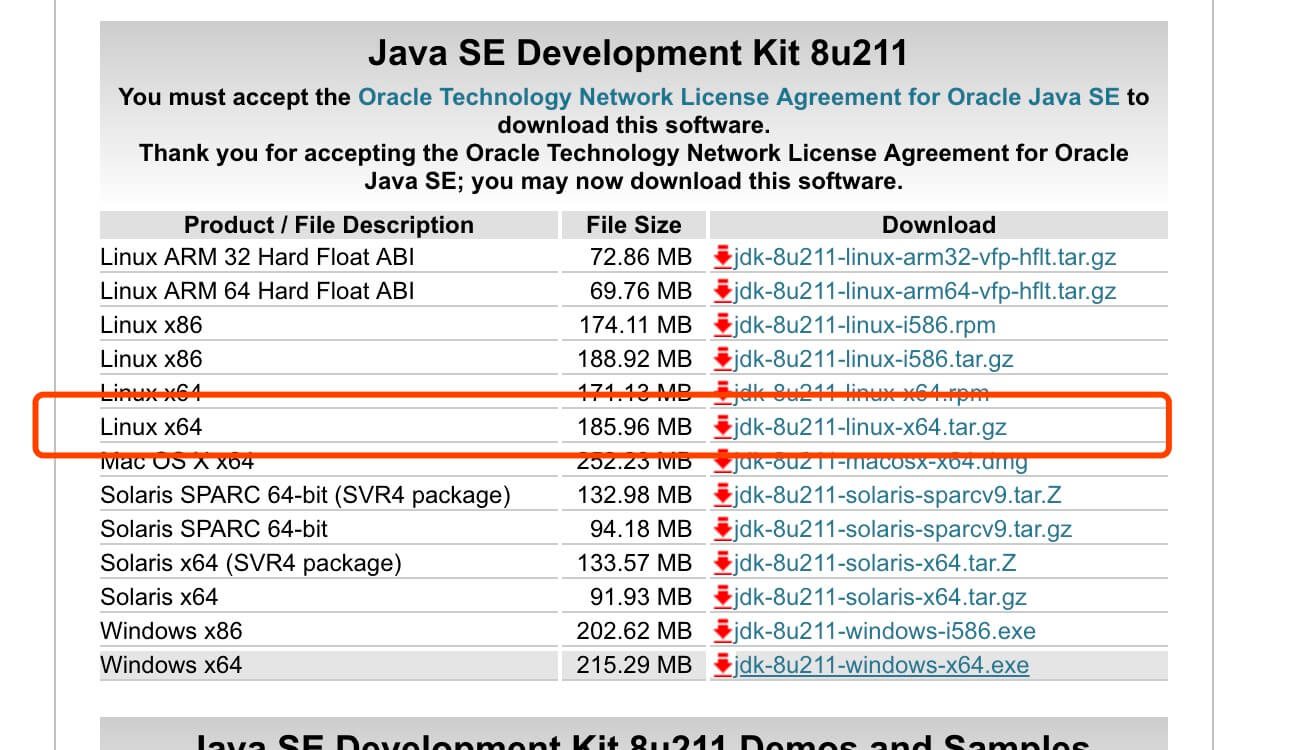
Task: Download jdk-8u211-solaris-x64.tar.Z link
Action: (x=875, y=564)
